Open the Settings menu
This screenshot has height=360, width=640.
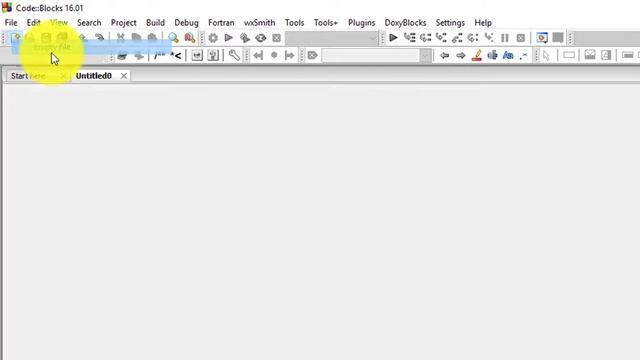point(450,23)
